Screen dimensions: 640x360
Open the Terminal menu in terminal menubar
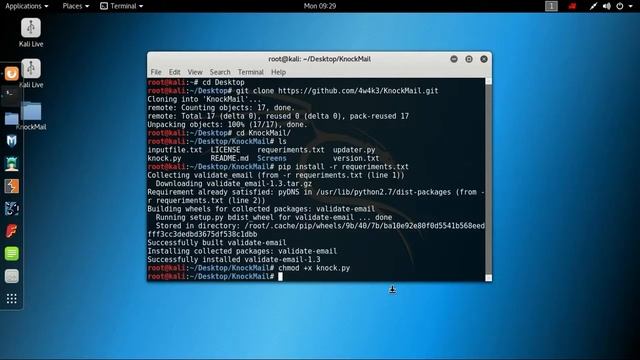pyautogui.click(x=251, y=72)
